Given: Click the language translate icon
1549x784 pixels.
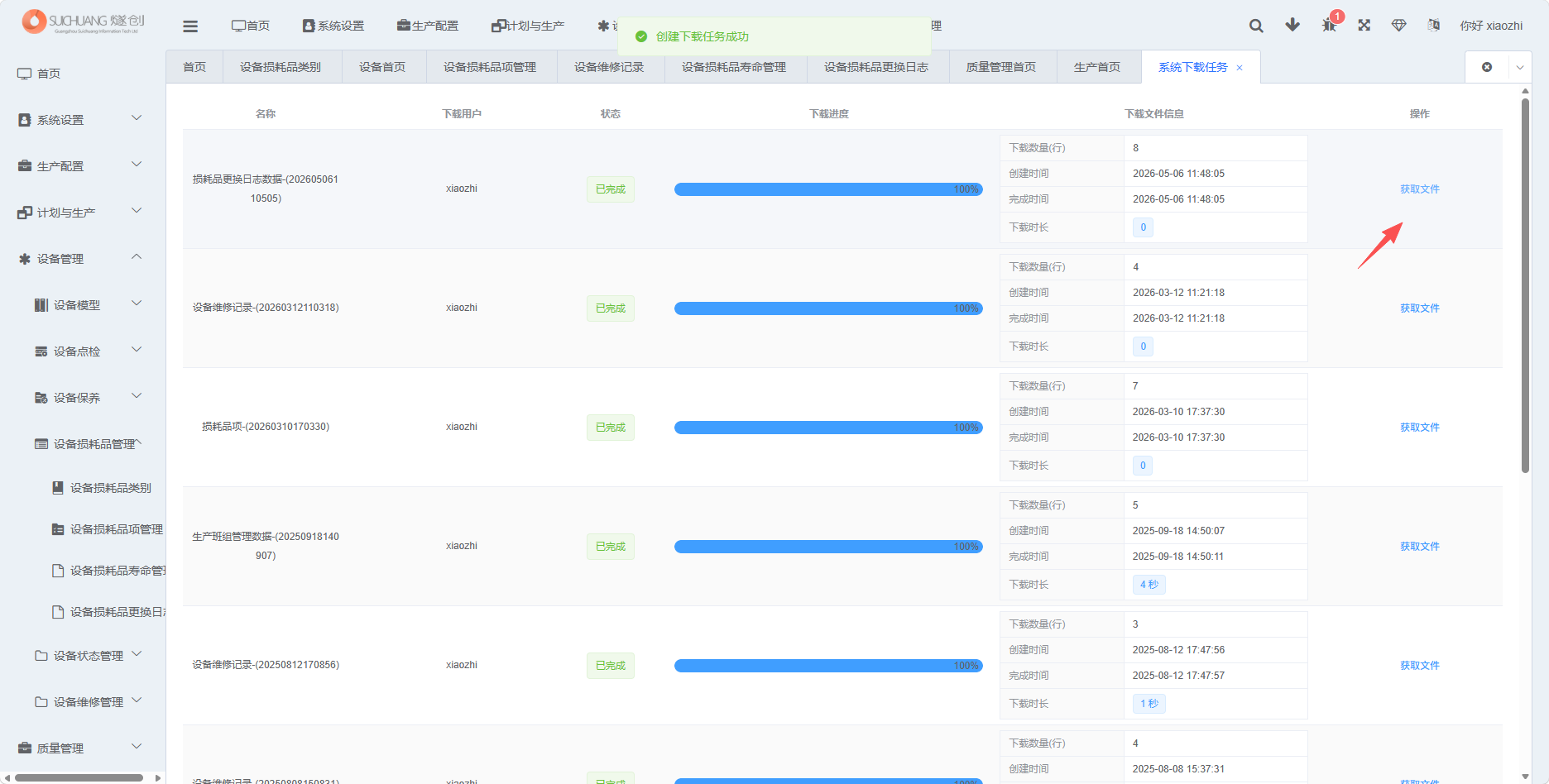Looking at the screenshot, I should point(1434,26).
